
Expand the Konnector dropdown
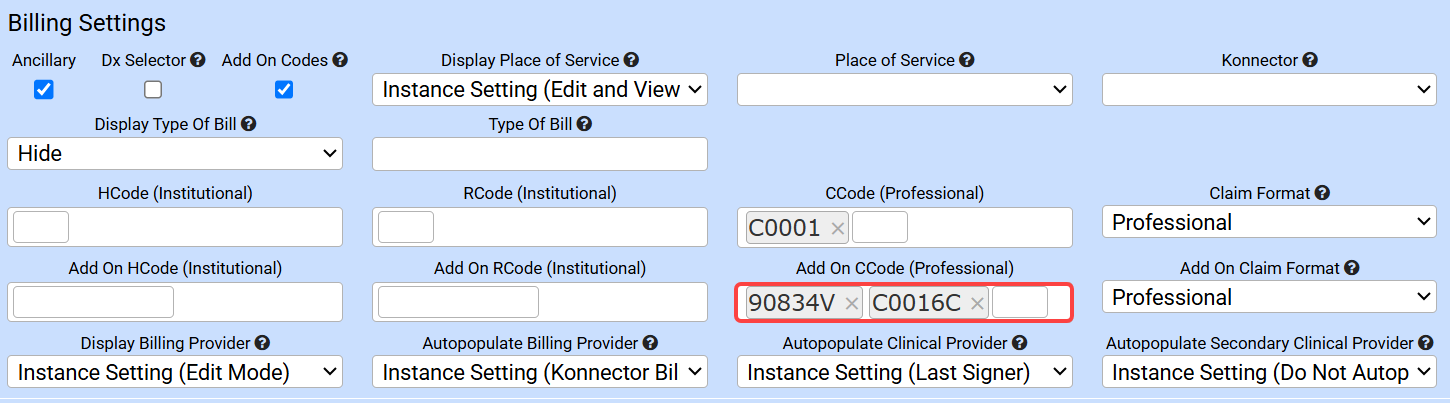[x=1269, y=90]
